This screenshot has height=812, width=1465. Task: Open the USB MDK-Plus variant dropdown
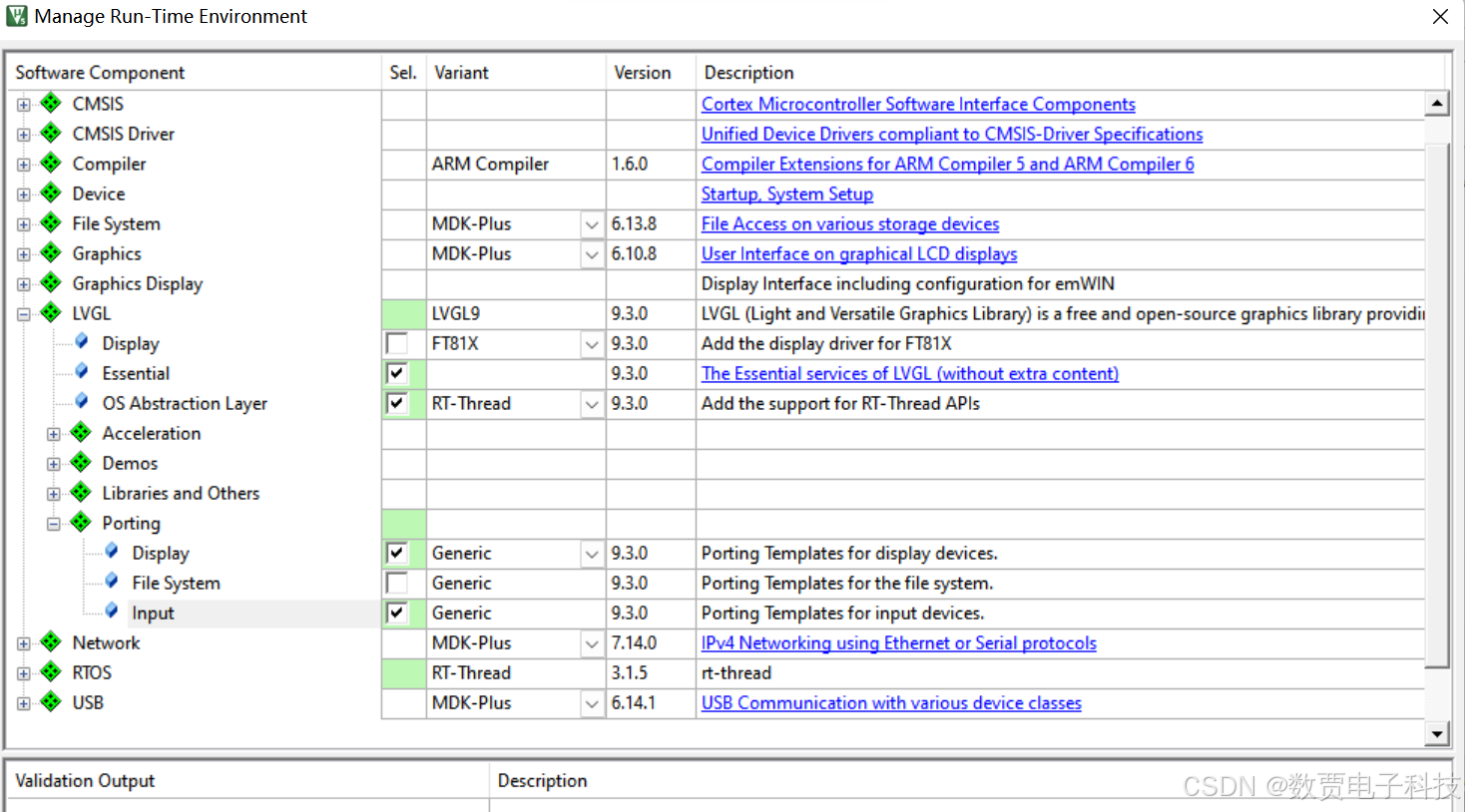click(592, 703)
